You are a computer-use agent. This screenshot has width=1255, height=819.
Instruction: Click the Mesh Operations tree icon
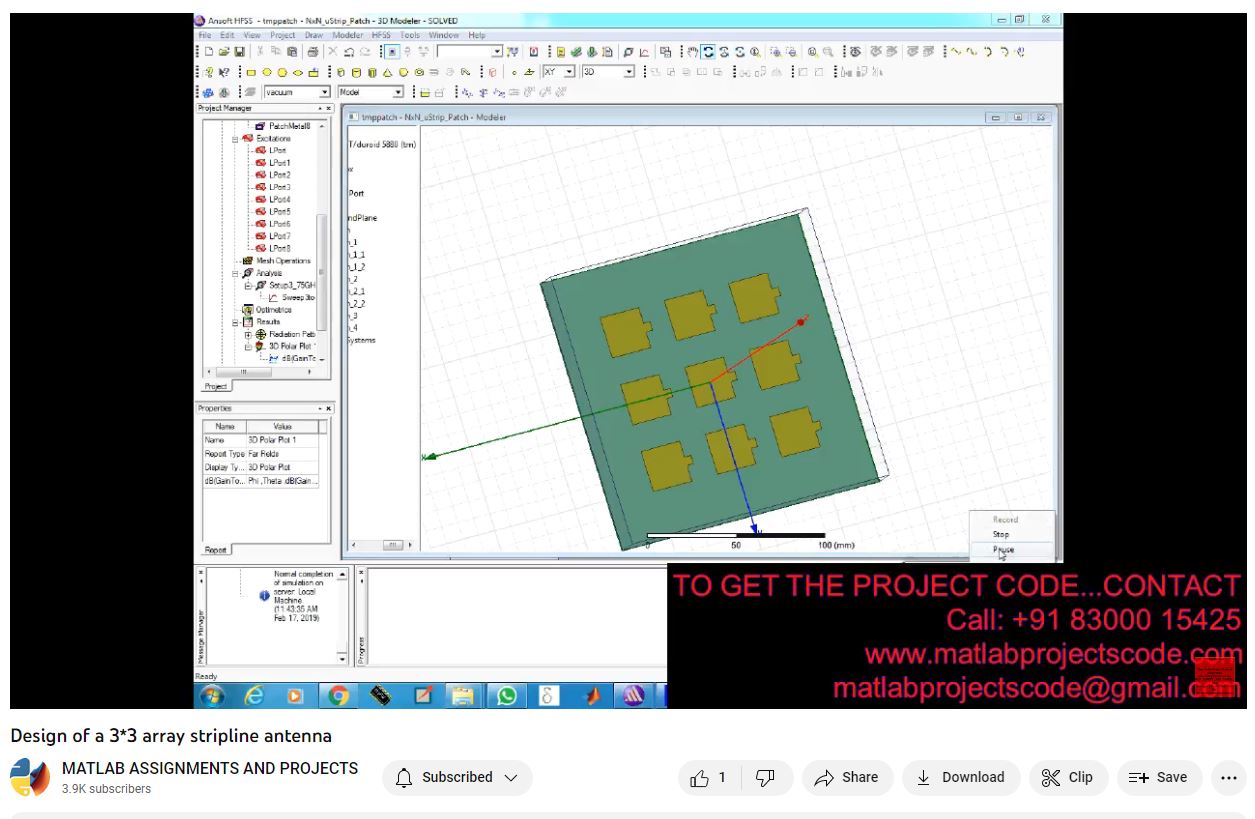[247, 261]
